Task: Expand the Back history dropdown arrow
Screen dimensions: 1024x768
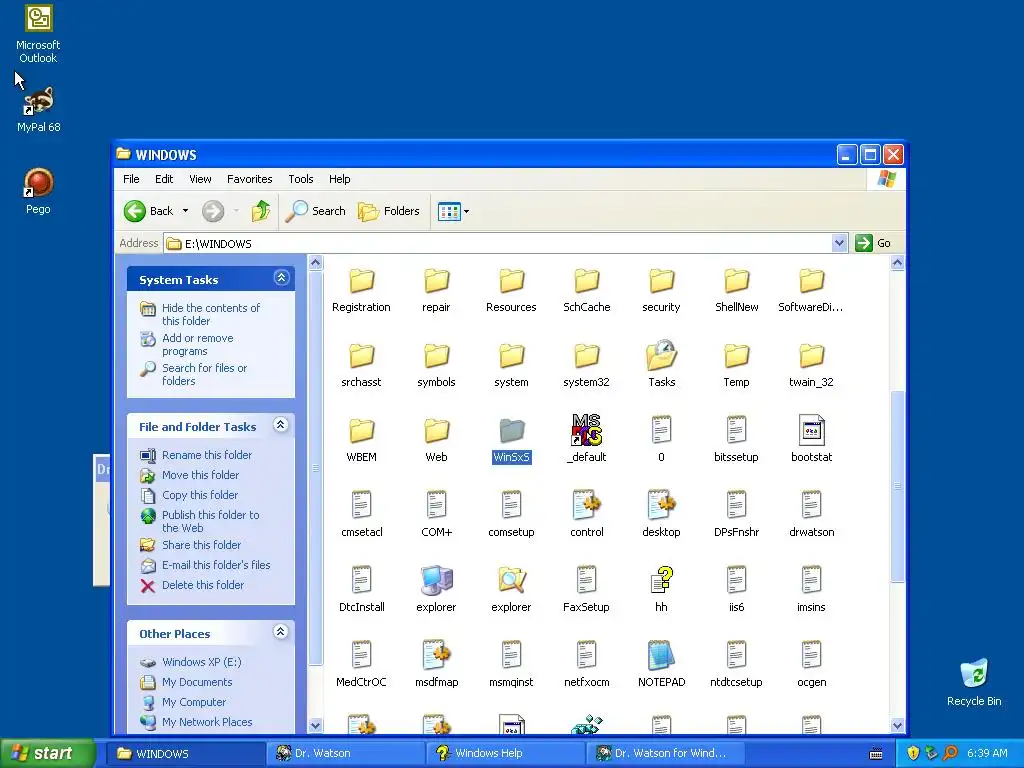Action: [185, 211]
